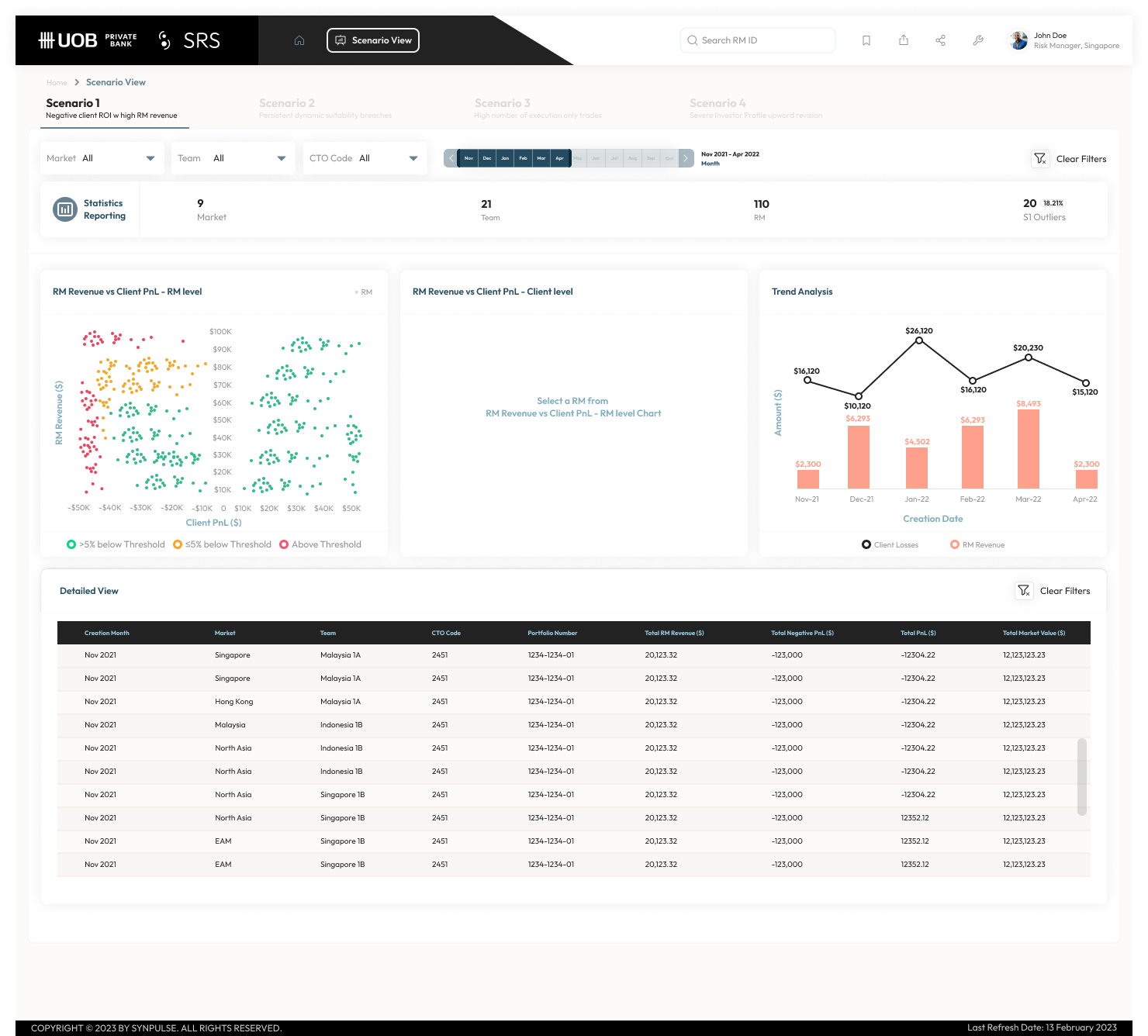Viewport: 1148px width, 1036px height.
Task: Toggle the 'Above Threshold' legend marker
Action: [x=284, y=544]
